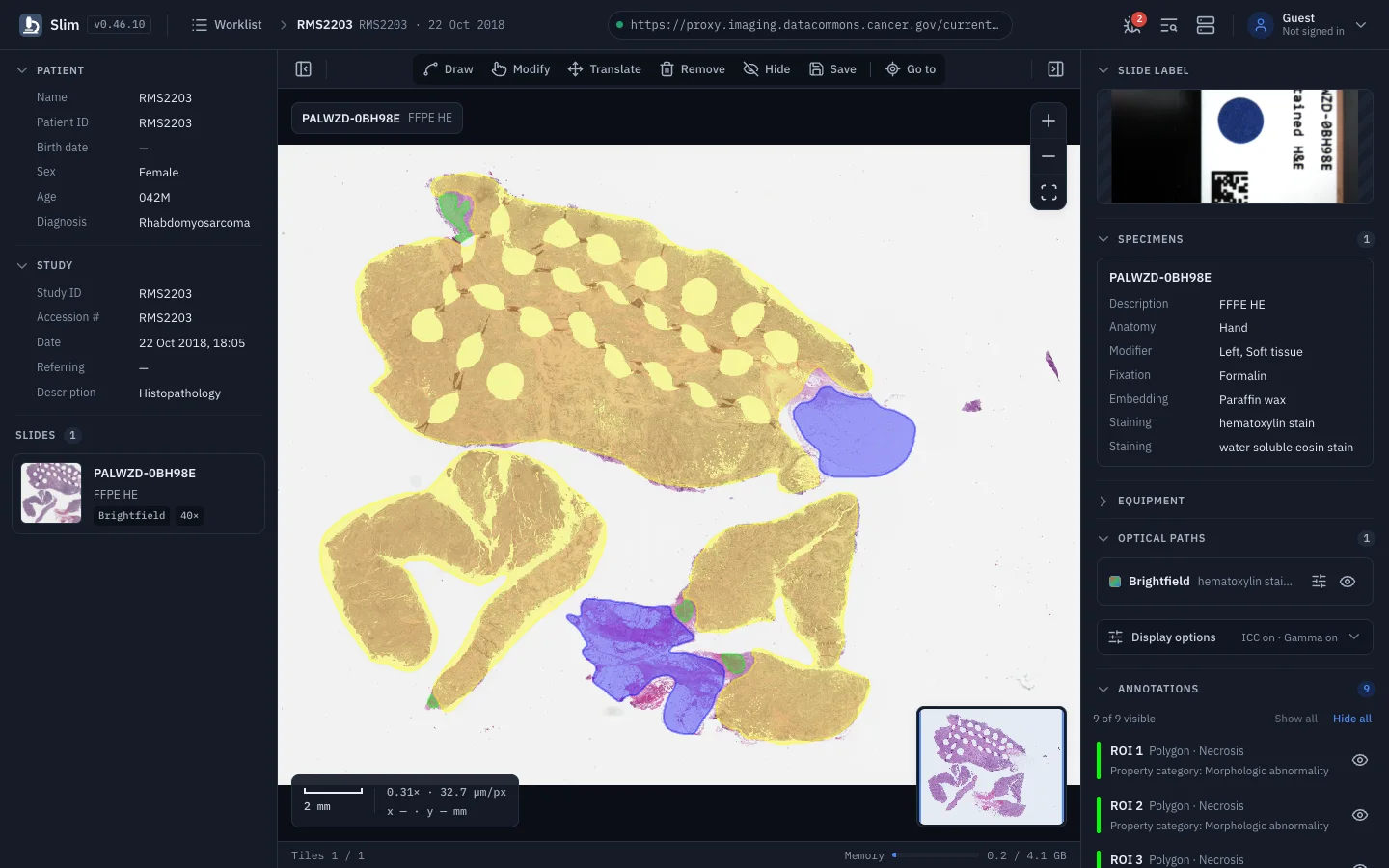
Task: Open the Display options dropdown
Action: [x=1235, y=637]
